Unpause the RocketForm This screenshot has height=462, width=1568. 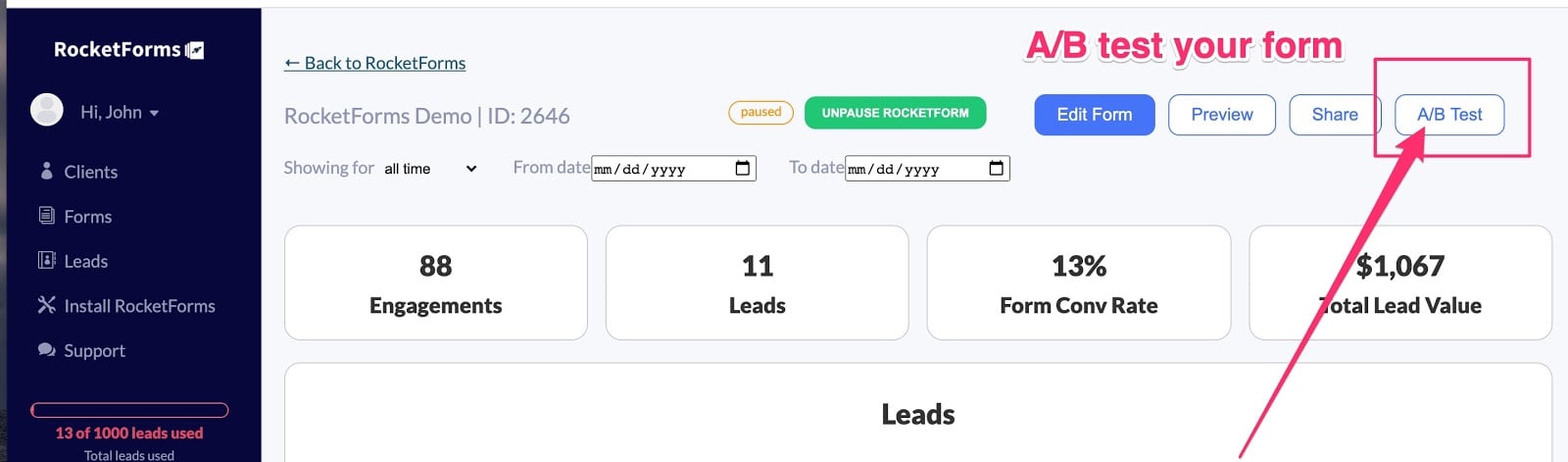895,113
